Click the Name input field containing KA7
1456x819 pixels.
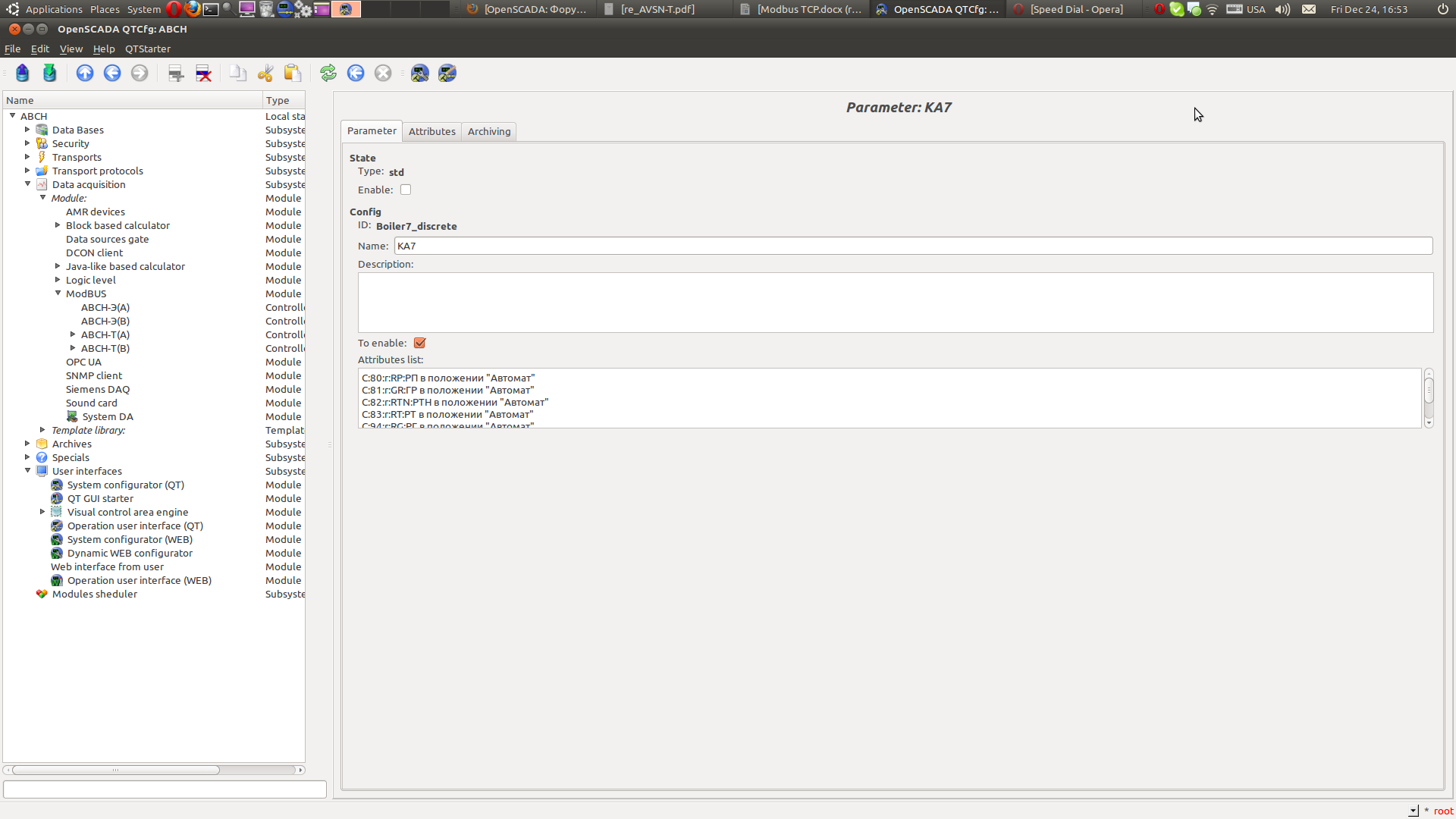coord(912,246)
